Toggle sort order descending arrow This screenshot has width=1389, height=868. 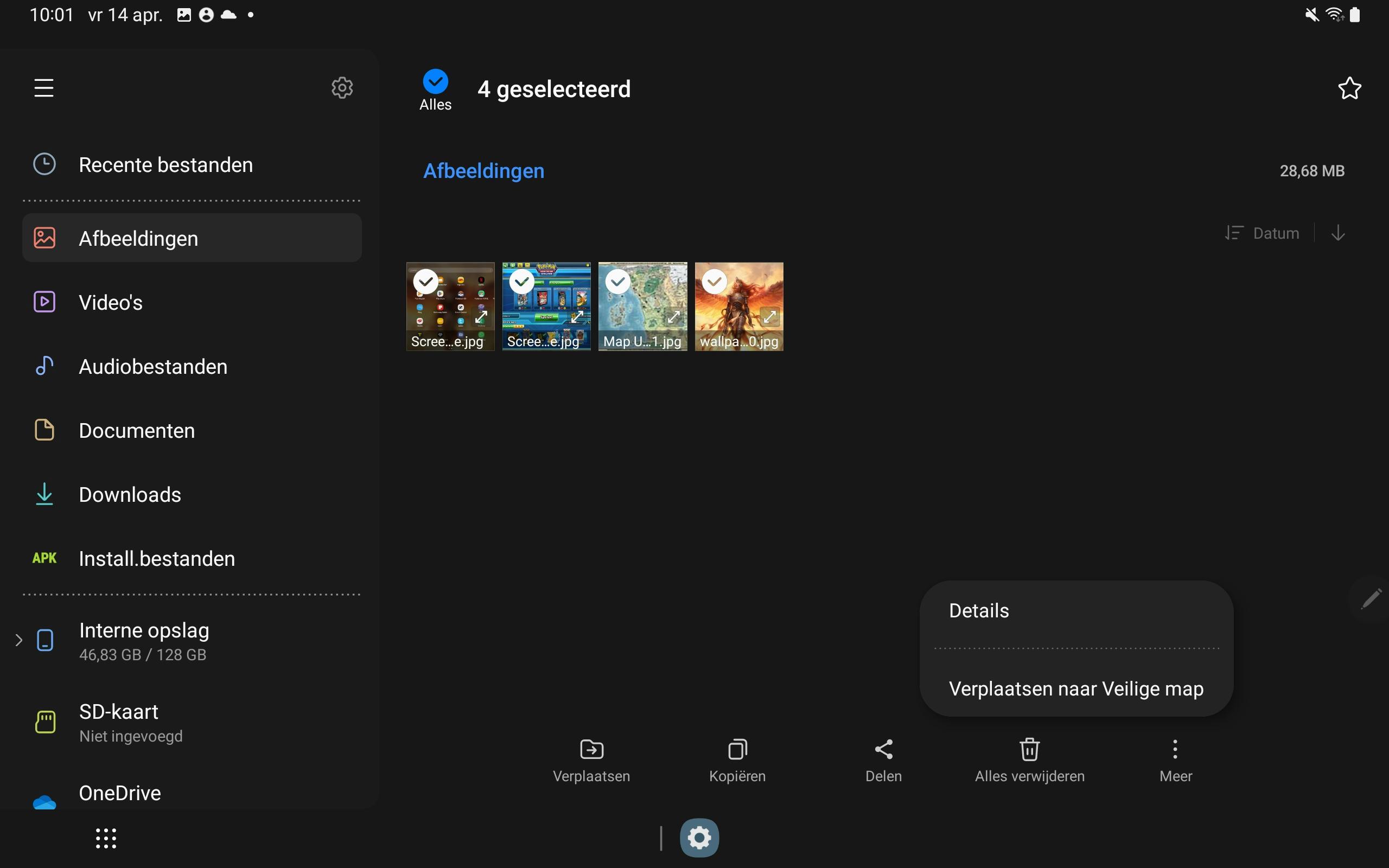click(1338, 233)
